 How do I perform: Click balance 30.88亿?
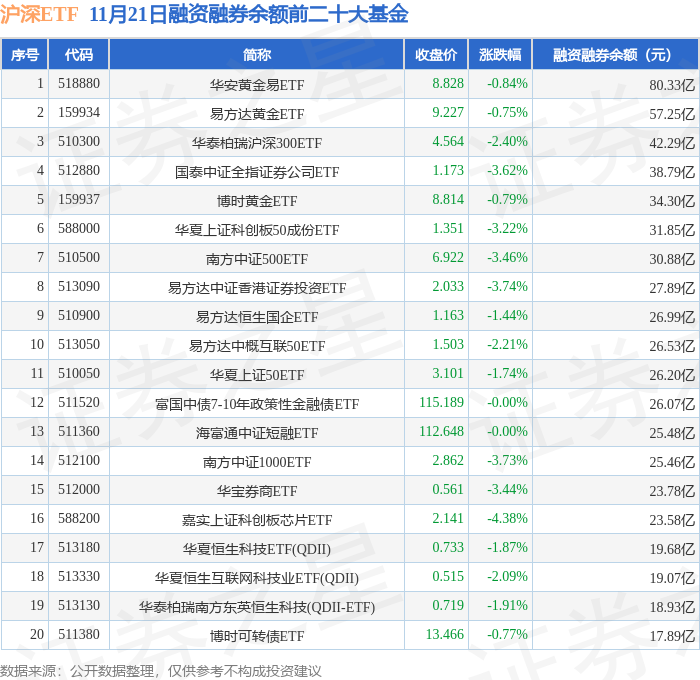pos(672,259)
